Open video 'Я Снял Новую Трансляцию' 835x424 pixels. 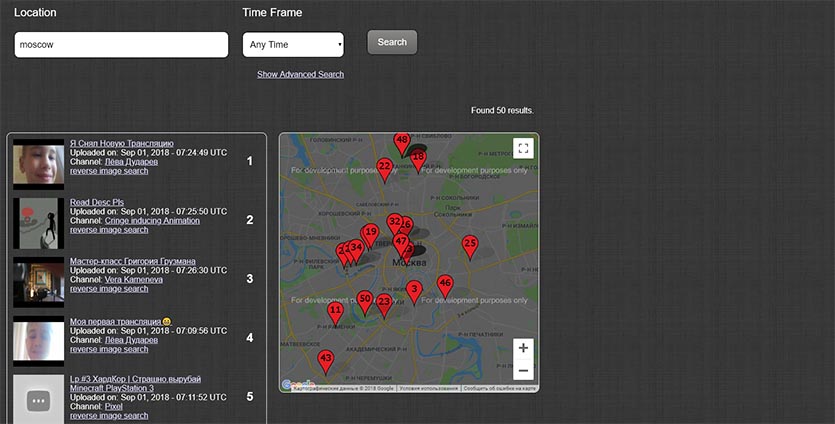click(121, 143)
